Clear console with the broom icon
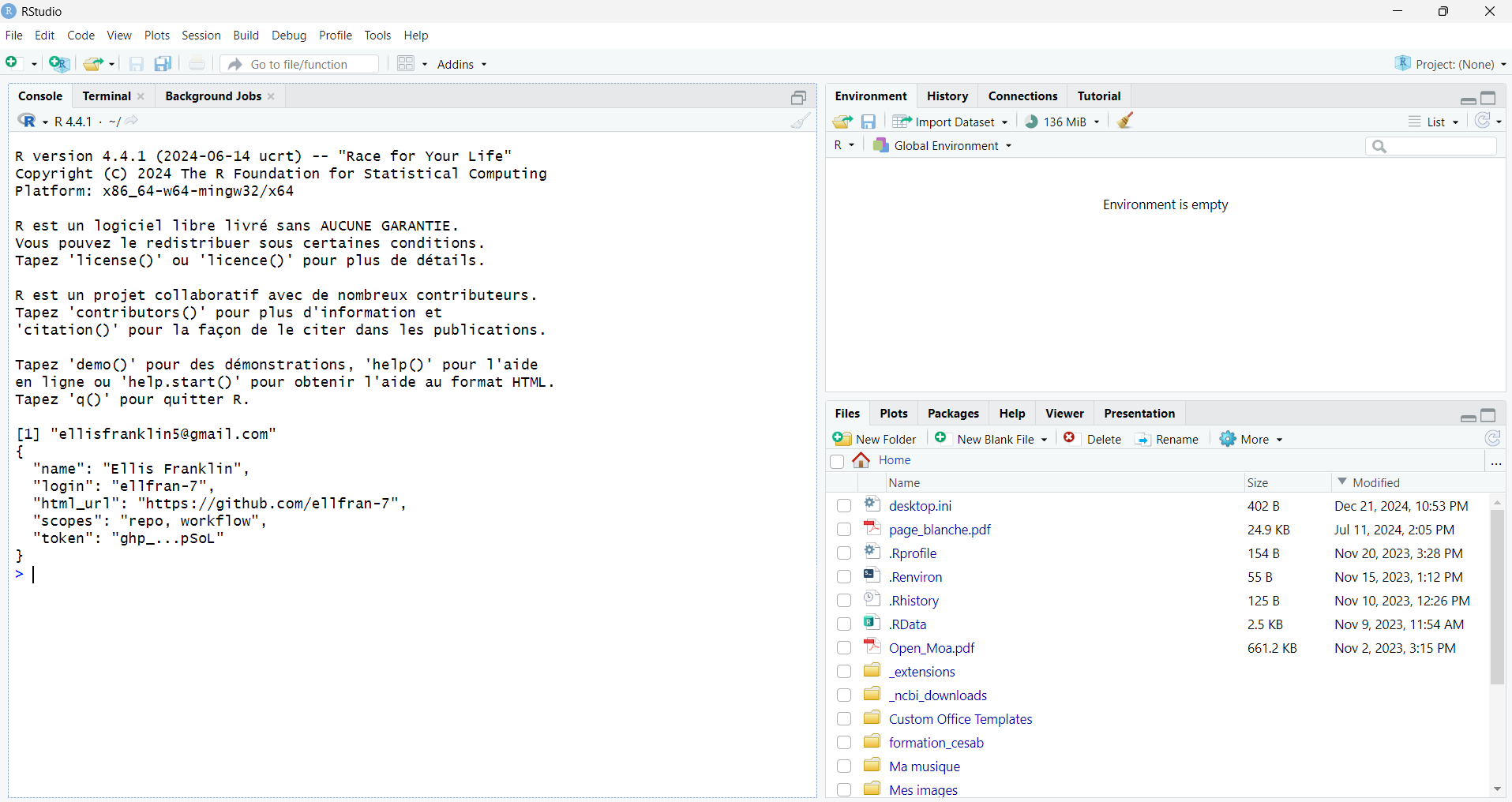 800,121
